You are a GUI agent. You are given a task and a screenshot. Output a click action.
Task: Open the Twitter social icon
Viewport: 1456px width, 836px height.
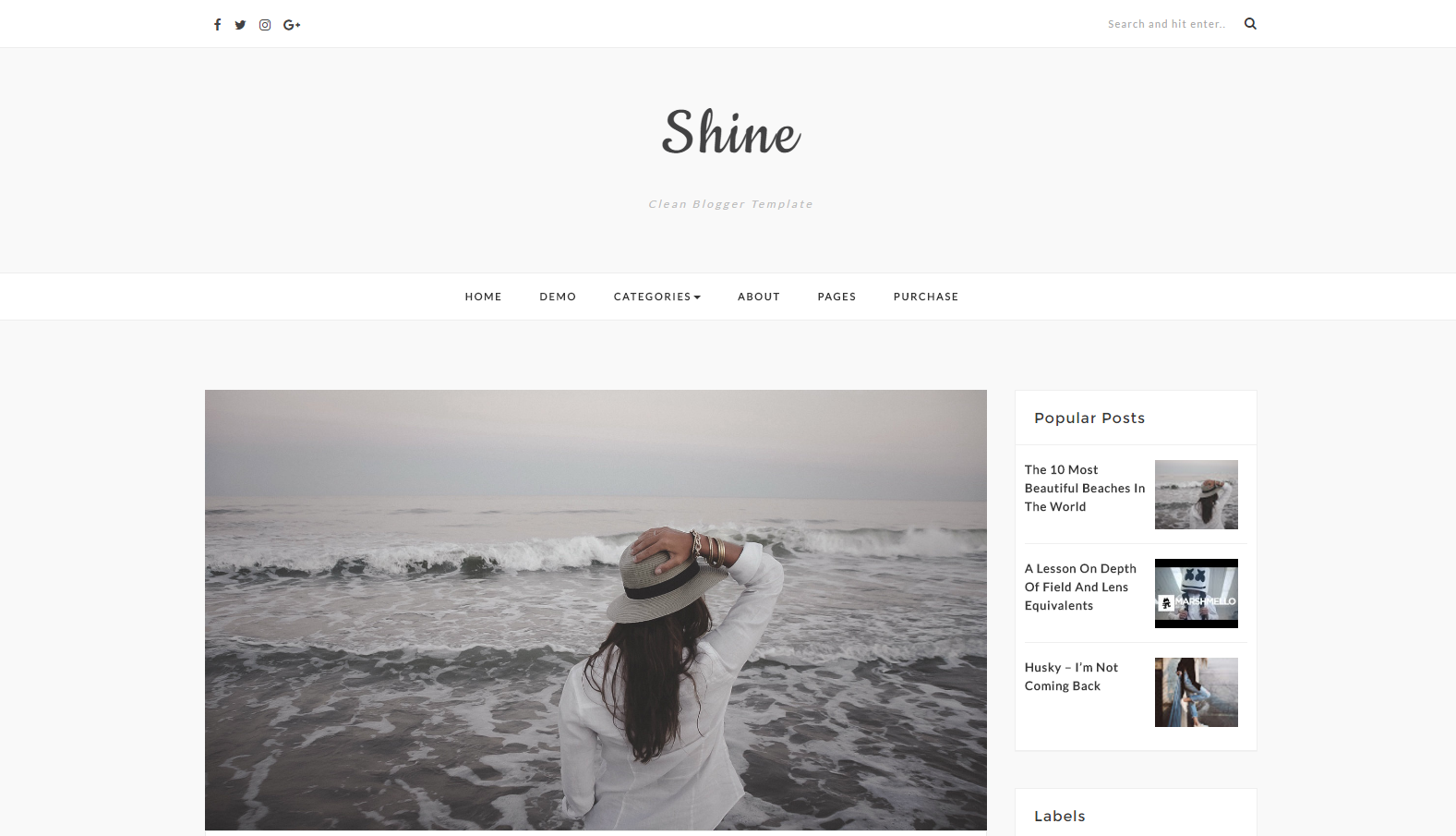pos(240,25)
